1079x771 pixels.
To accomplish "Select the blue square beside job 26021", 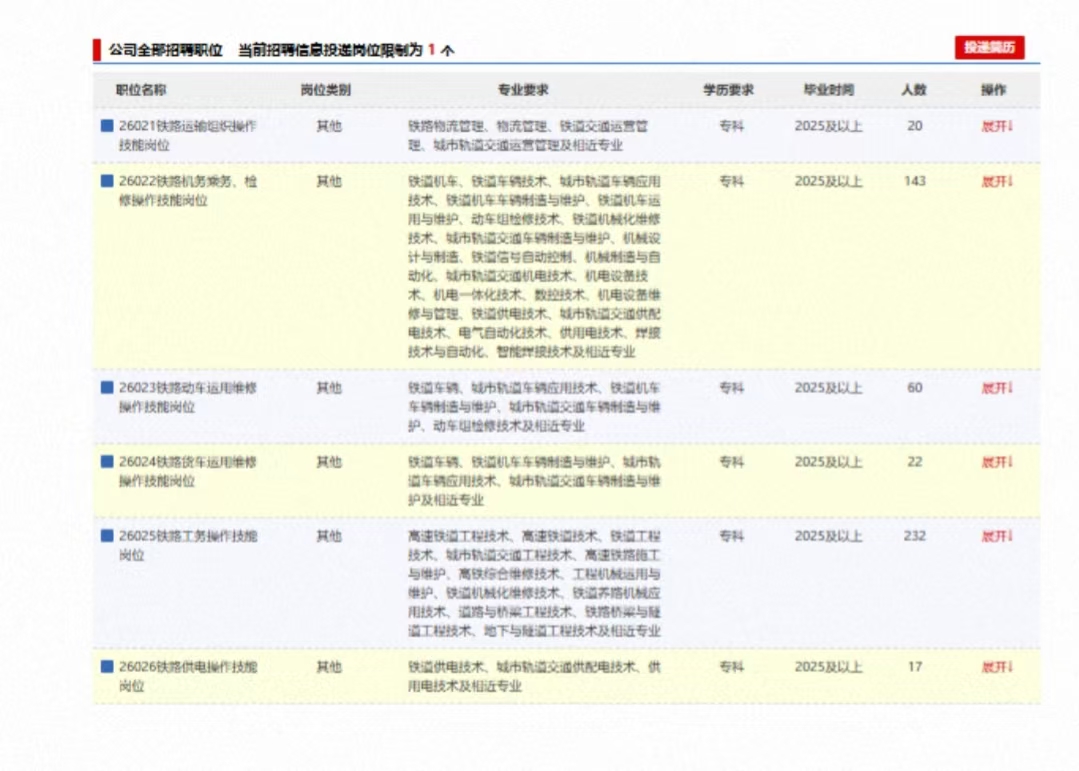I will pyautogui.click(x=107, y=126).
